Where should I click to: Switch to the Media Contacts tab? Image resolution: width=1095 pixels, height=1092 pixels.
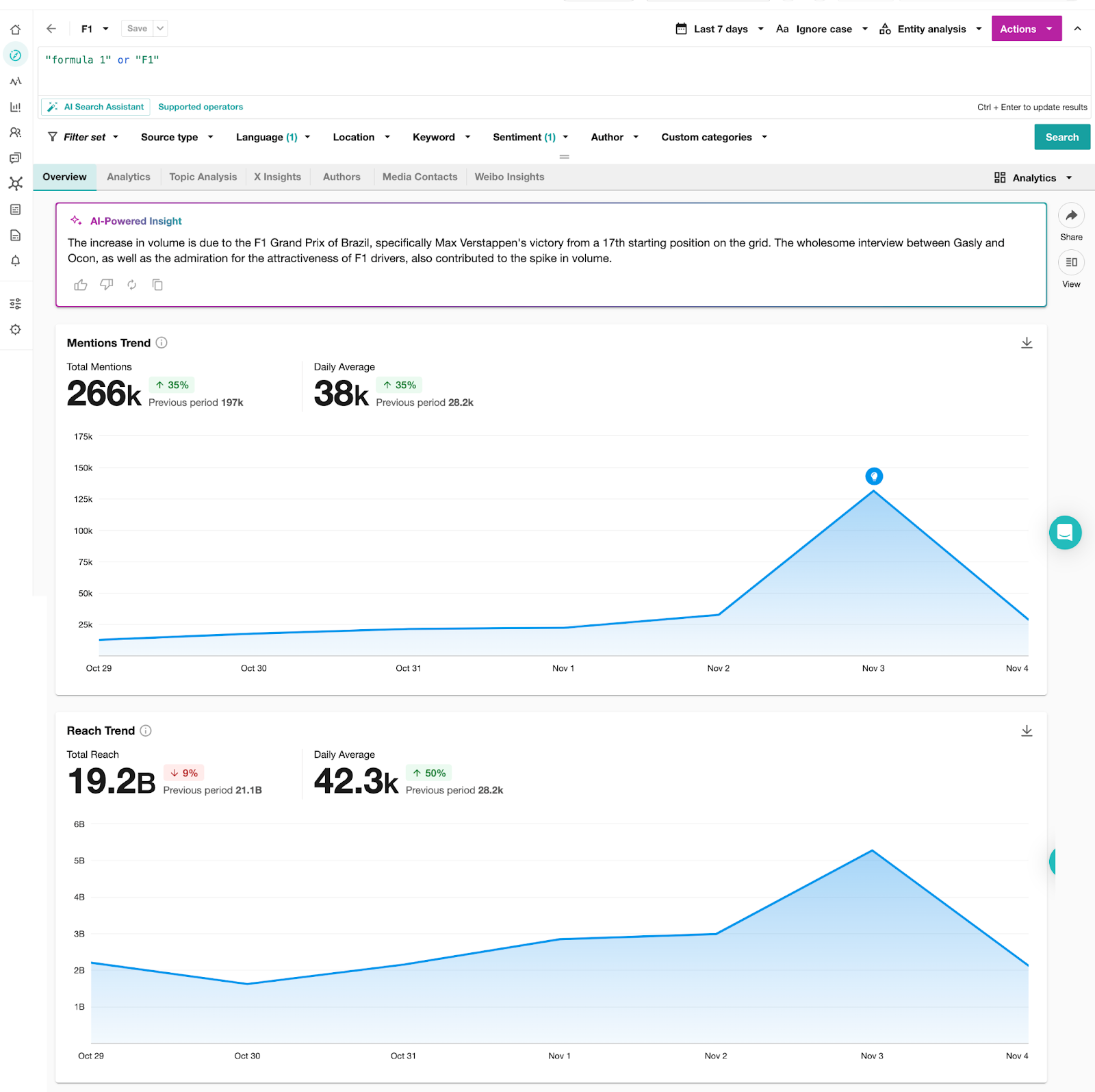(x=420, y=177)
